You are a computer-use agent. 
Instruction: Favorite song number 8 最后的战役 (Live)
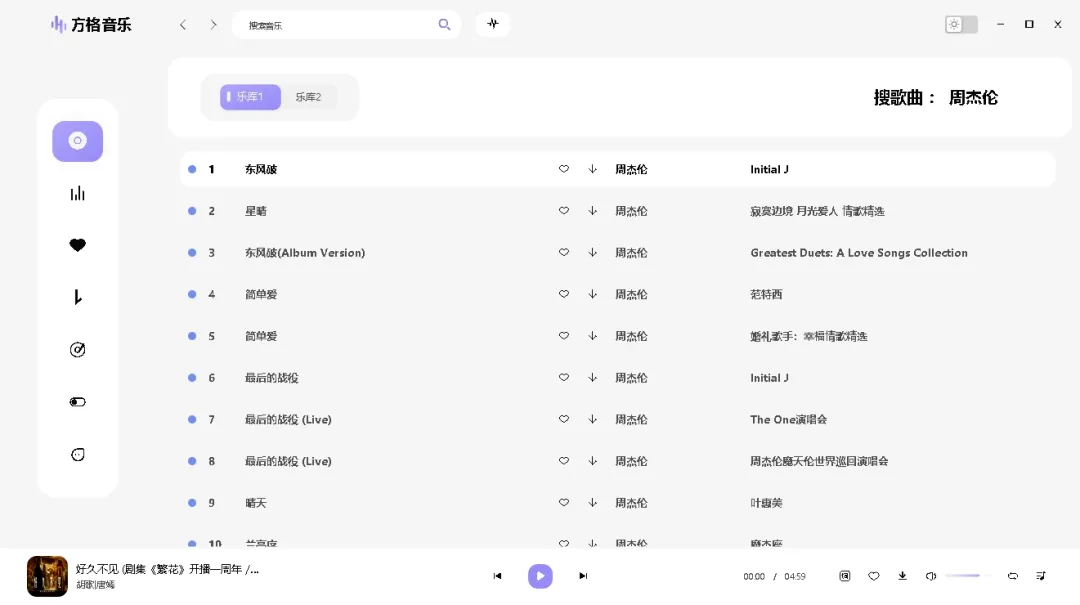(x=563, y=461)
